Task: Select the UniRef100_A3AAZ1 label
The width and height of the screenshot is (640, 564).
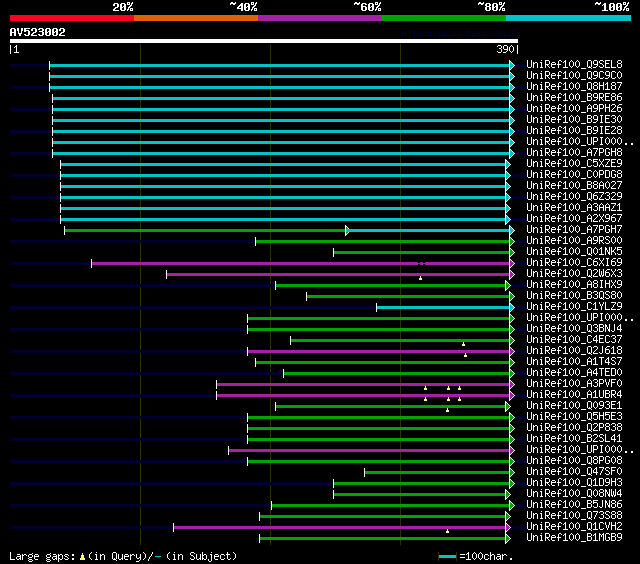Action: (x=574, y=208)
